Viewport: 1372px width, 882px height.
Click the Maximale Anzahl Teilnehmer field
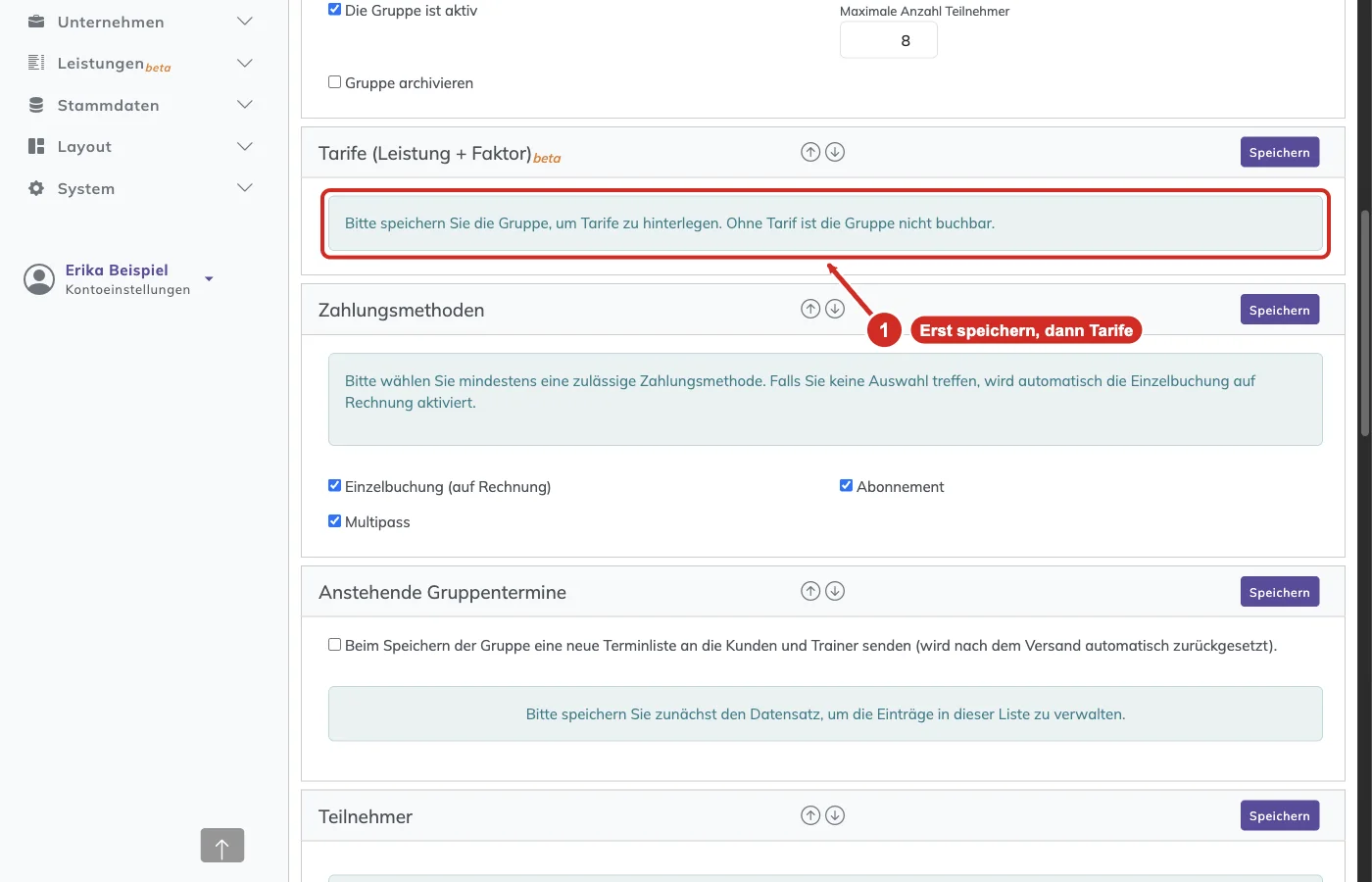pyautogui.click(x=889, y=40)
